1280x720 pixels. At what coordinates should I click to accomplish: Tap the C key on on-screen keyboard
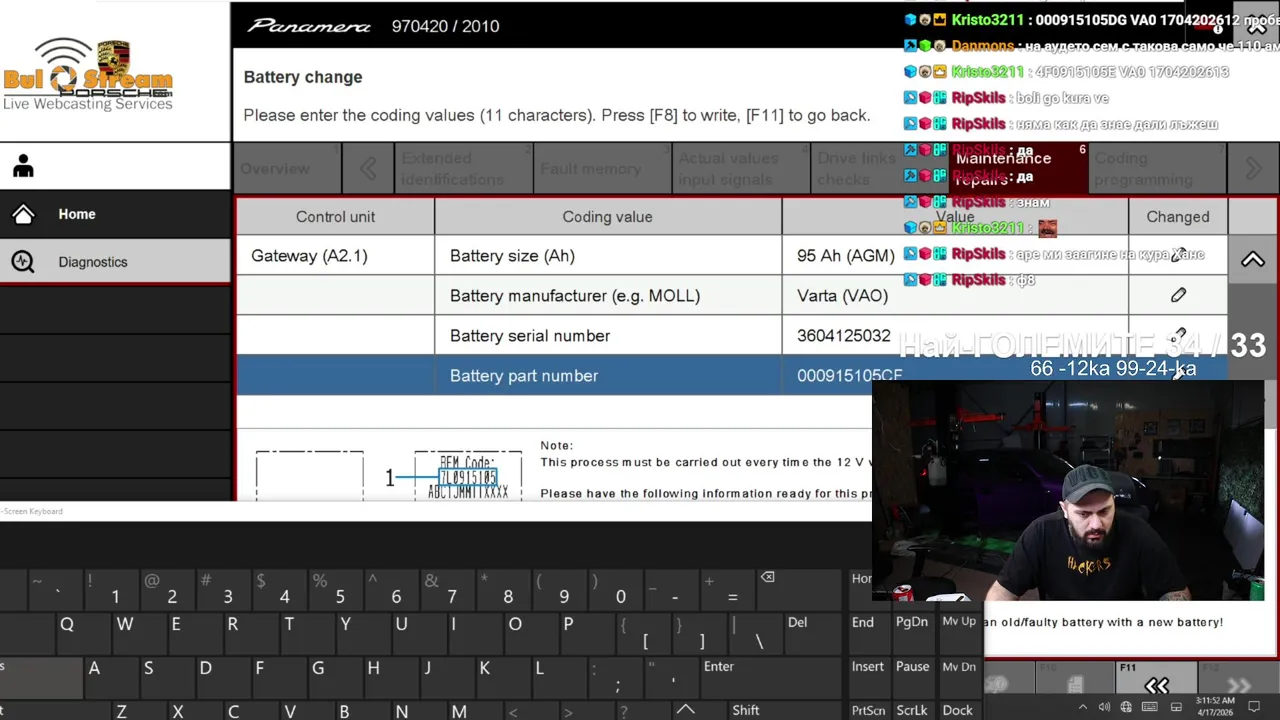coord(233,711)
